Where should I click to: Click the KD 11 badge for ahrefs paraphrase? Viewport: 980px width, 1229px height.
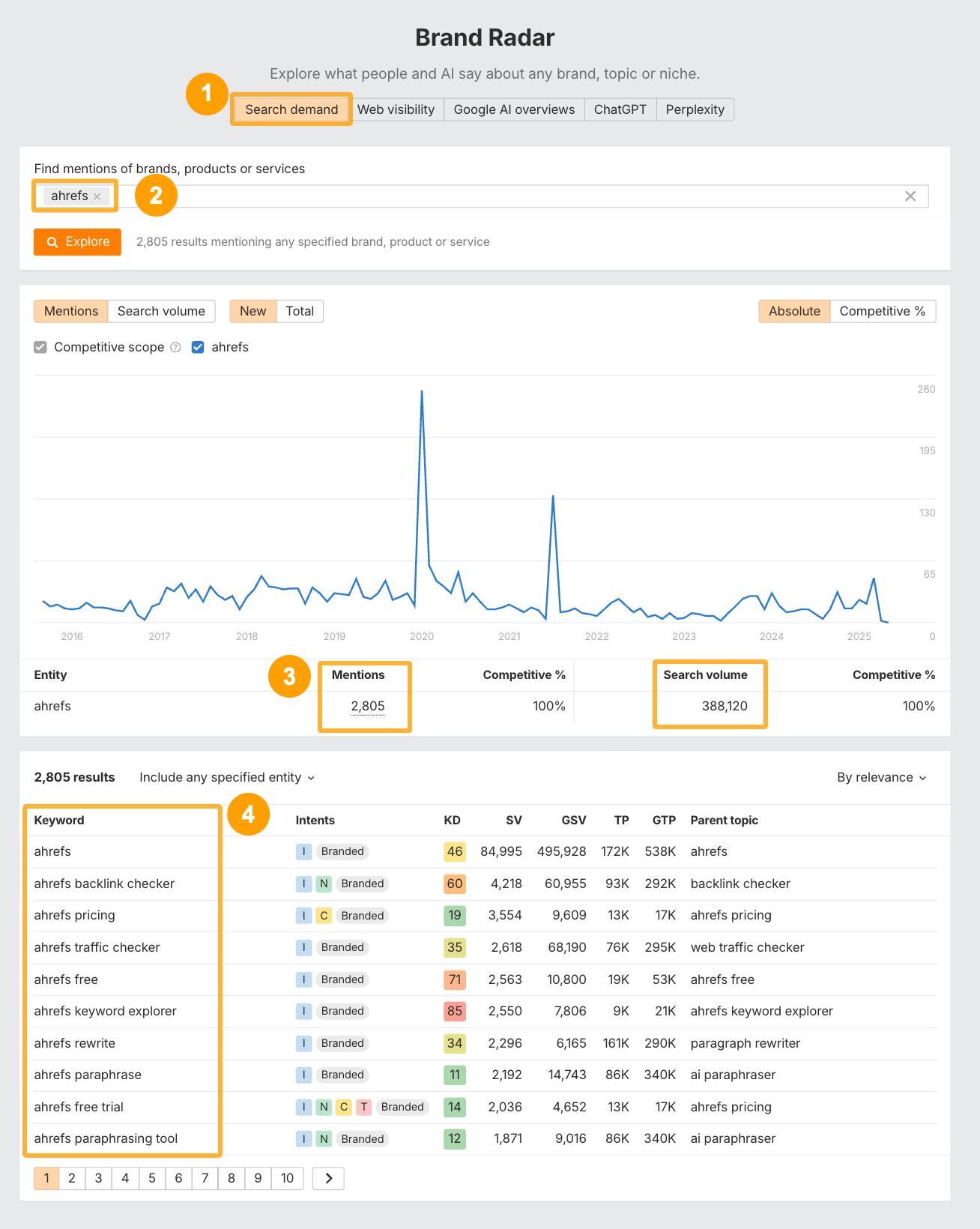(x=455, y=1075)
